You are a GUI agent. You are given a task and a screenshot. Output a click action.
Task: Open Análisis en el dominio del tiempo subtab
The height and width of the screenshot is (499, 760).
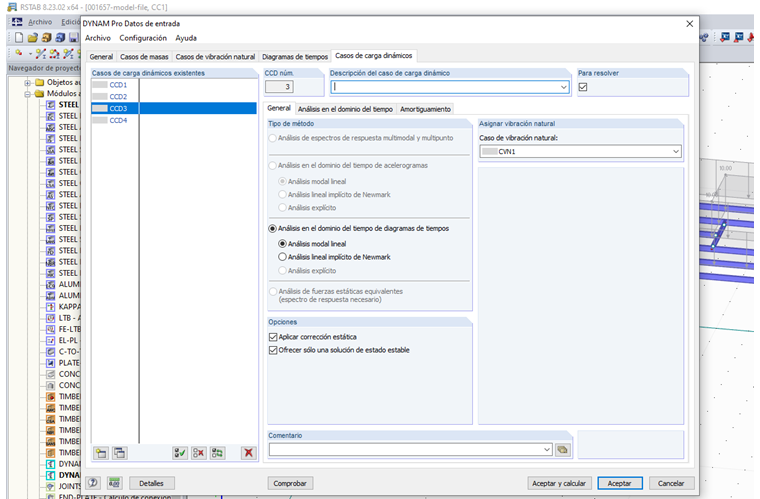[345, 109]
